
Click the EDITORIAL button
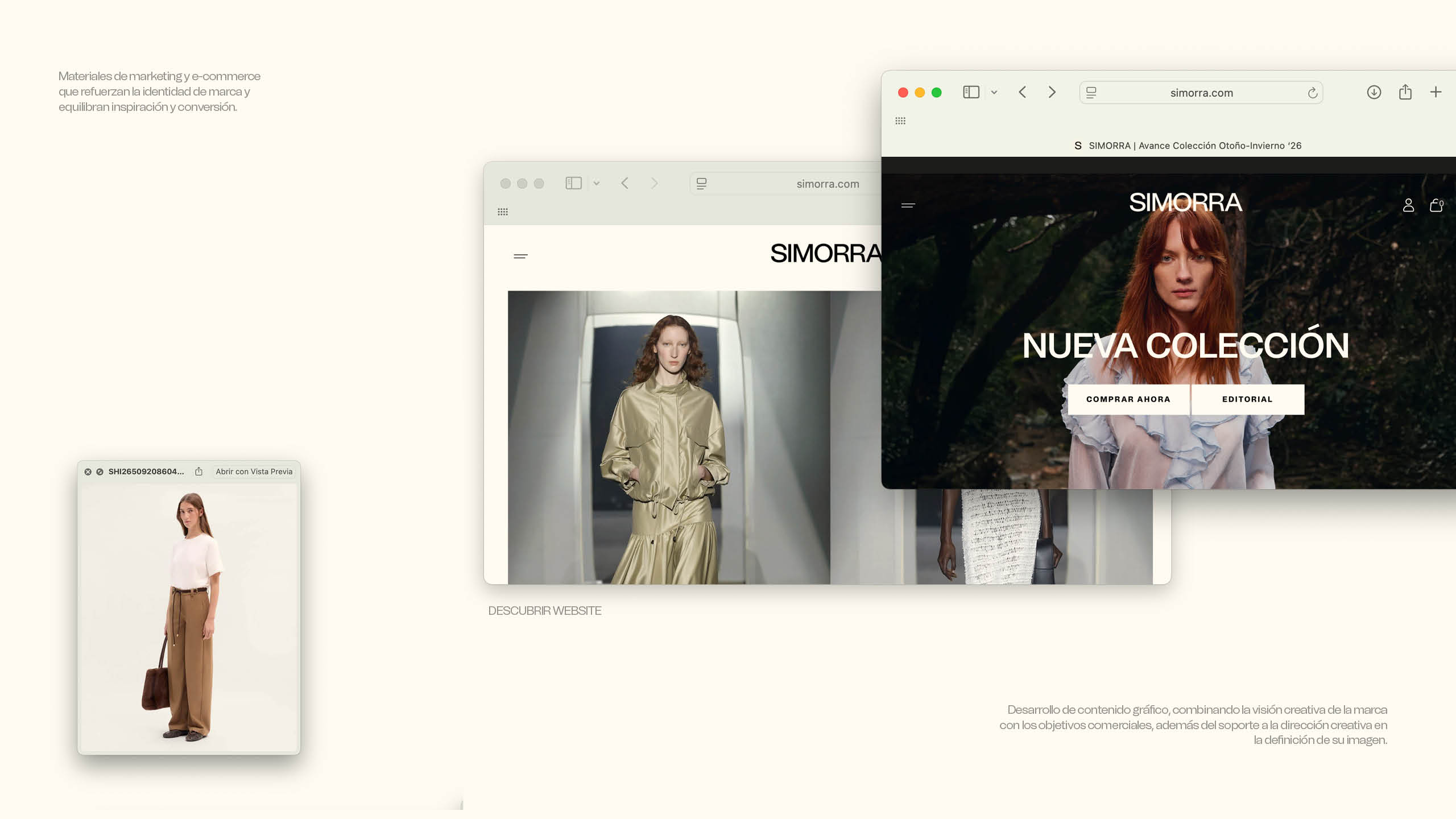click(1247, 399)
